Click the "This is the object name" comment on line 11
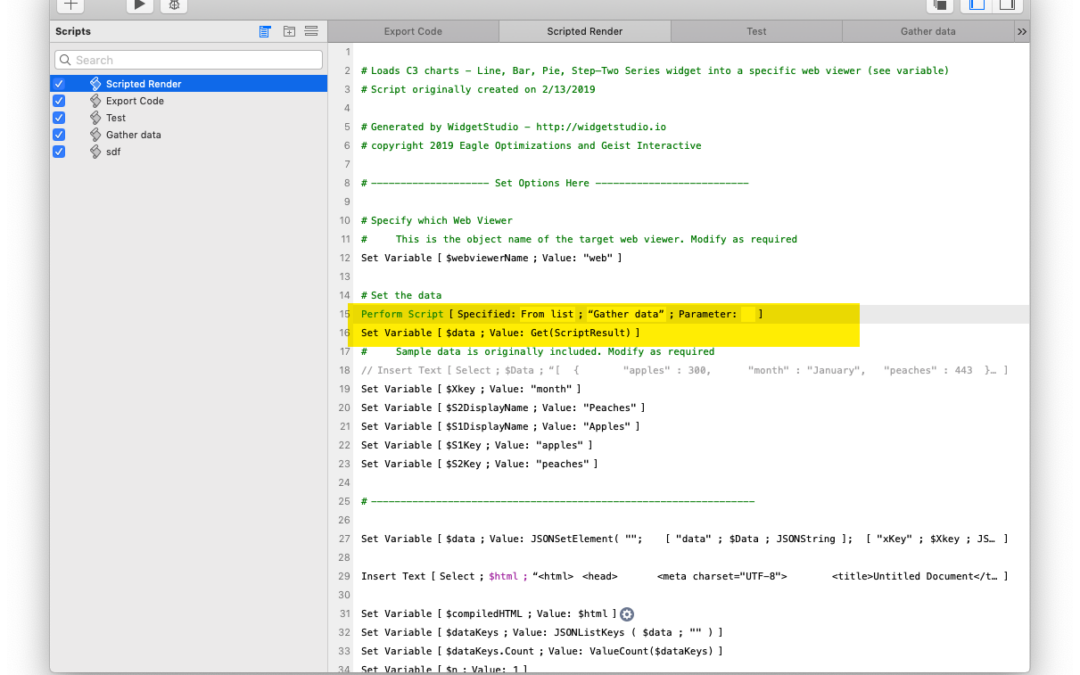1080x675 pixels. [579, 240]
